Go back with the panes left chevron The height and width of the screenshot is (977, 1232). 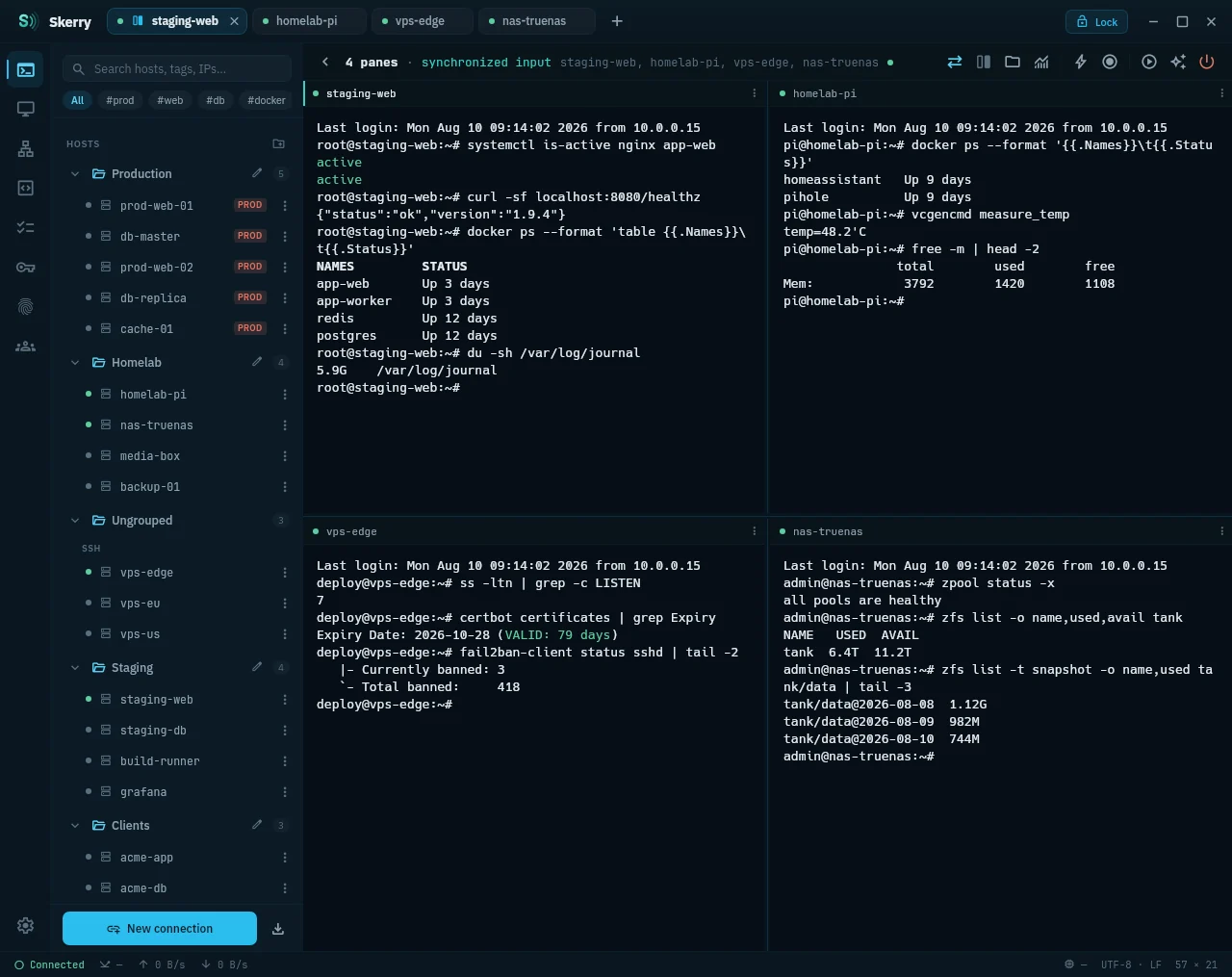click(325, 62)
